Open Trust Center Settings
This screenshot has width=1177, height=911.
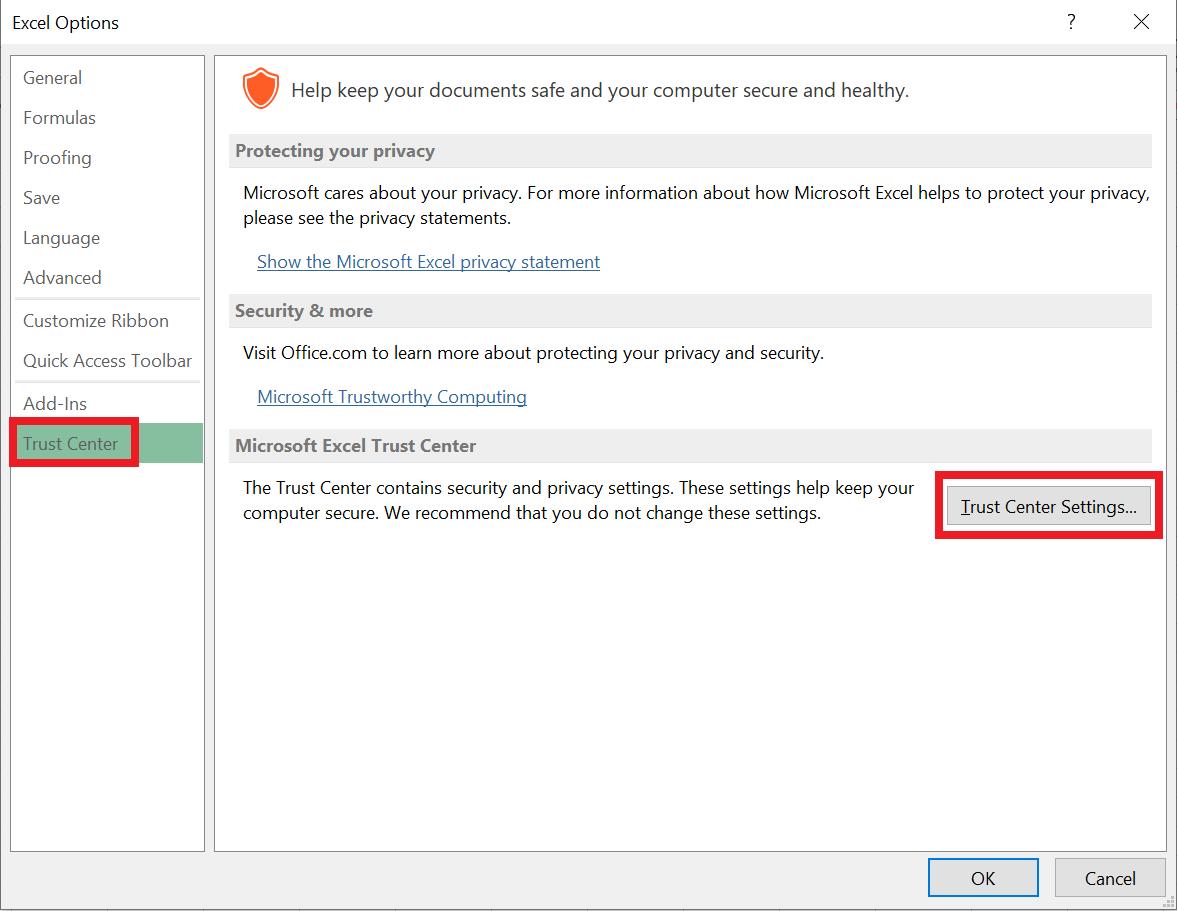[x=1048, y=506]
